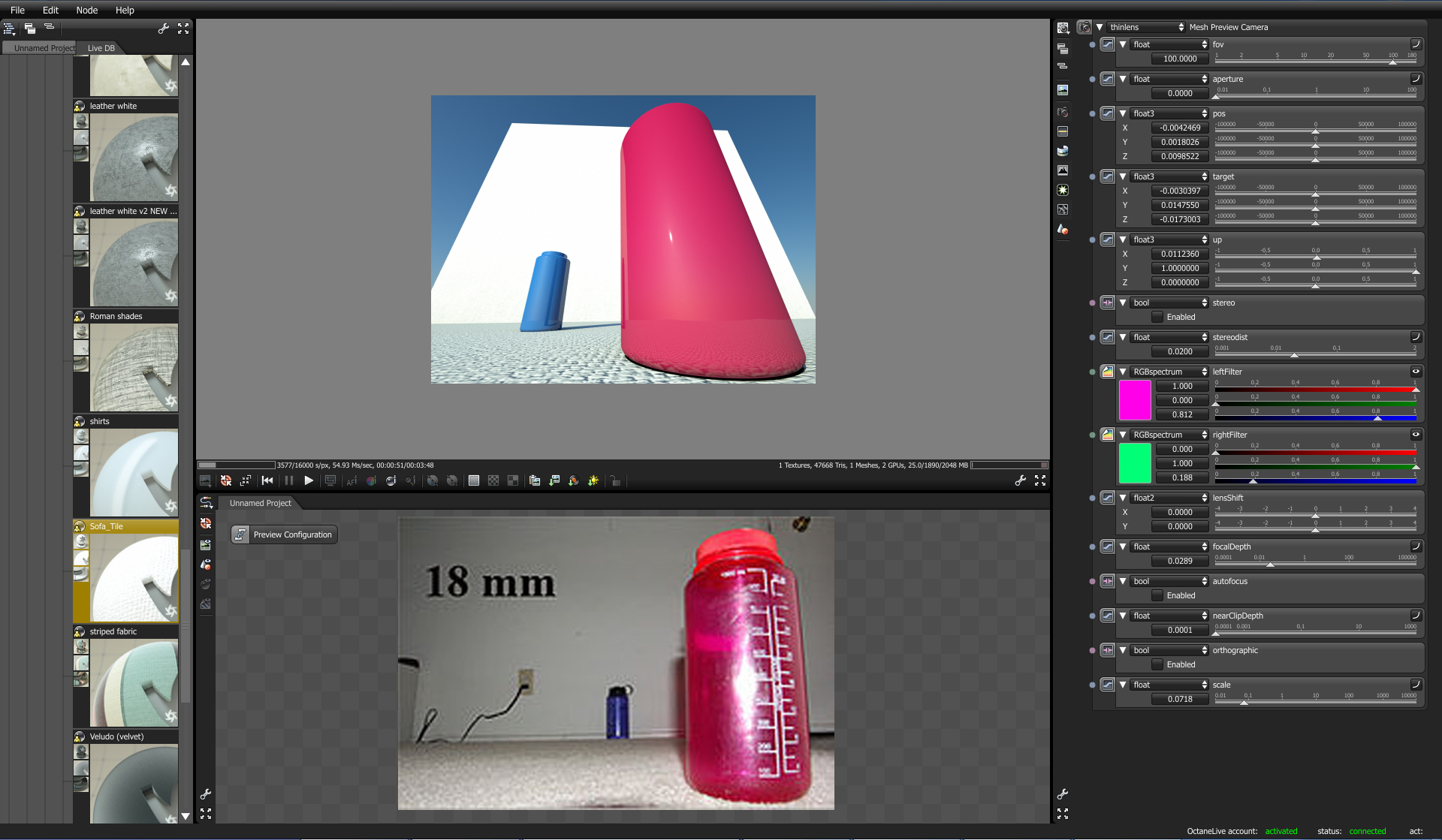
Task: Enable the orthographic checkbox
Action: click(1157, 664)
